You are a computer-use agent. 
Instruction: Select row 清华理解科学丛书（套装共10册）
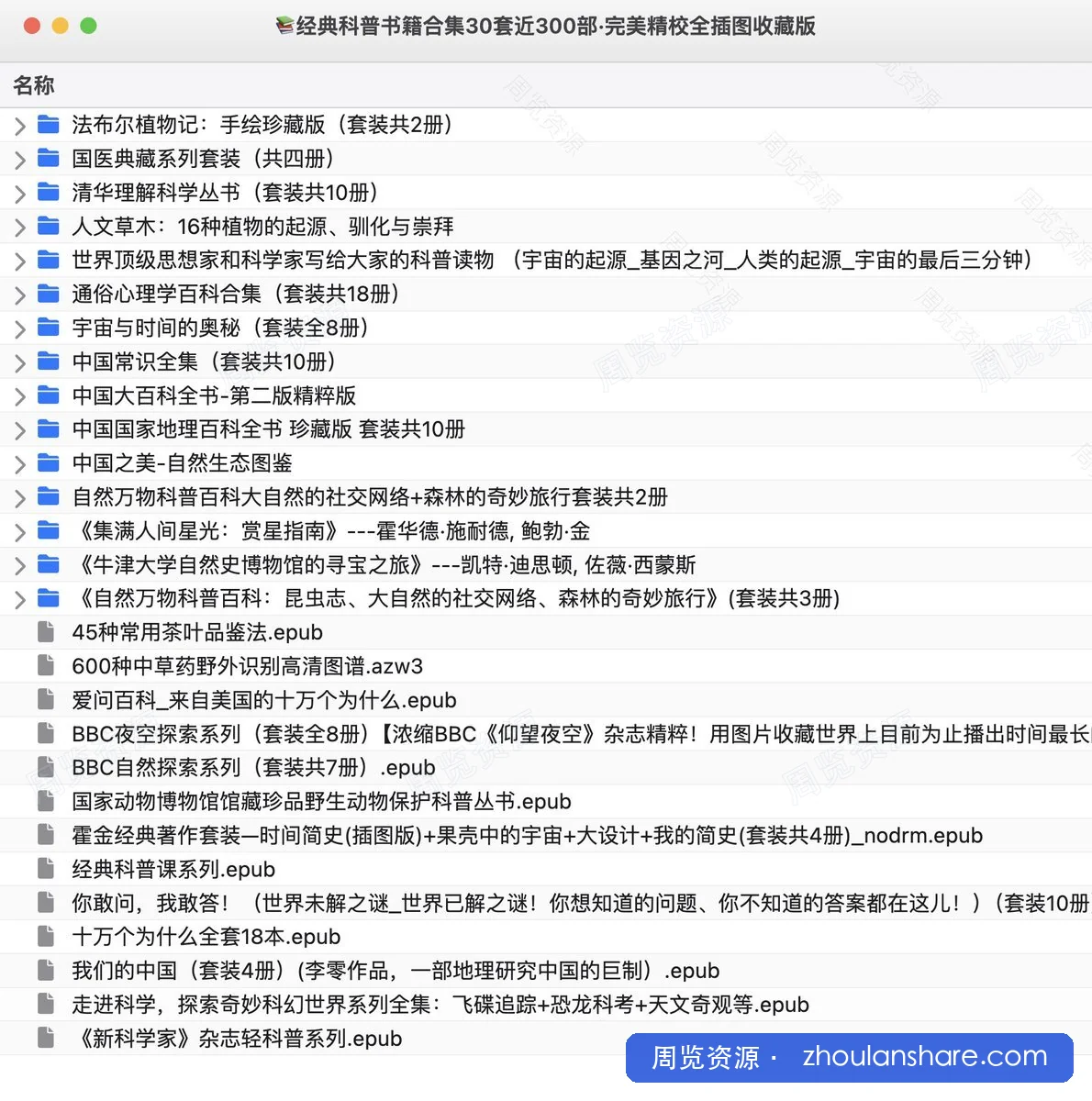coord(546,192)
